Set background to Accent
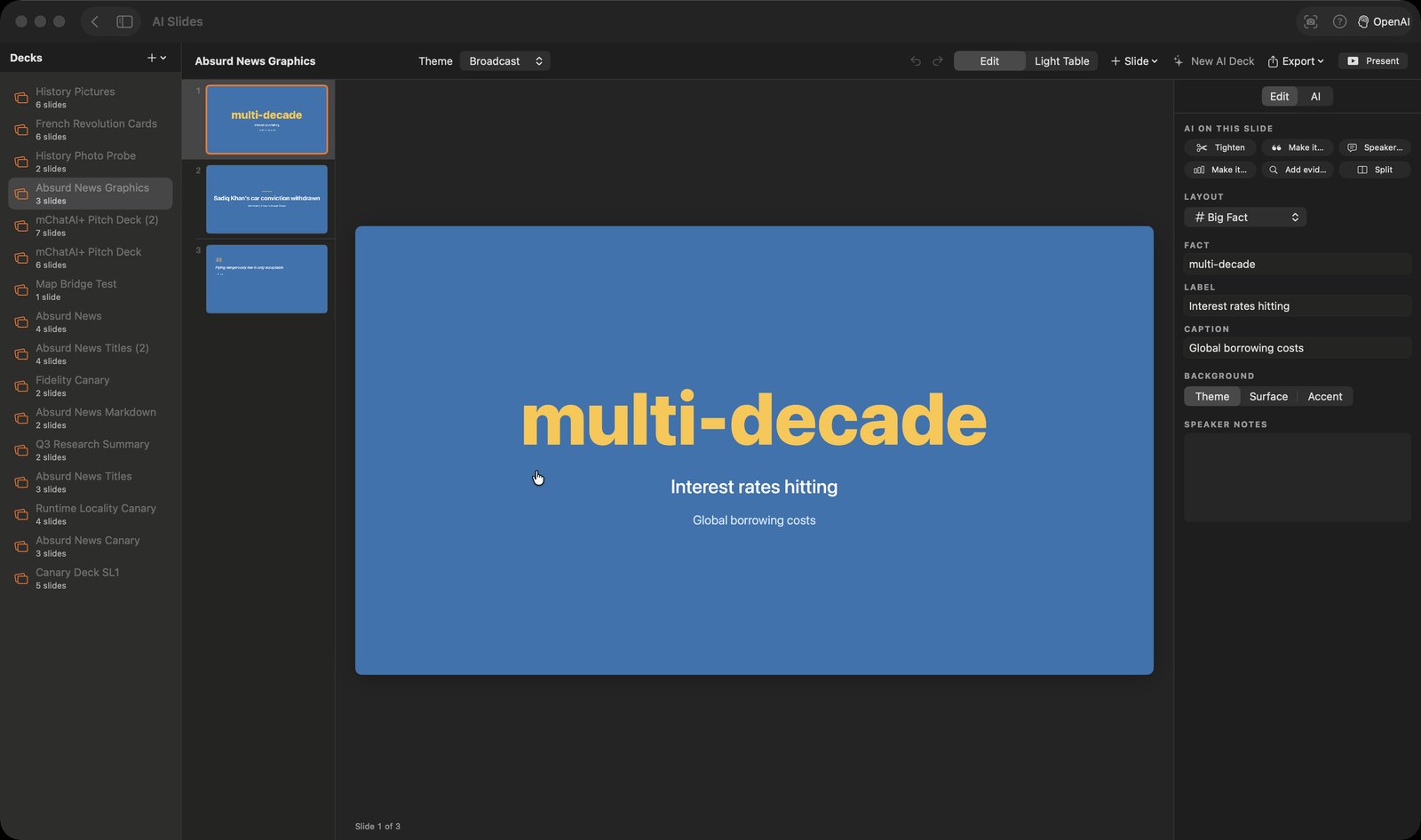Viewport: 1421px width, 840px height. click(x=1325, y=397)
